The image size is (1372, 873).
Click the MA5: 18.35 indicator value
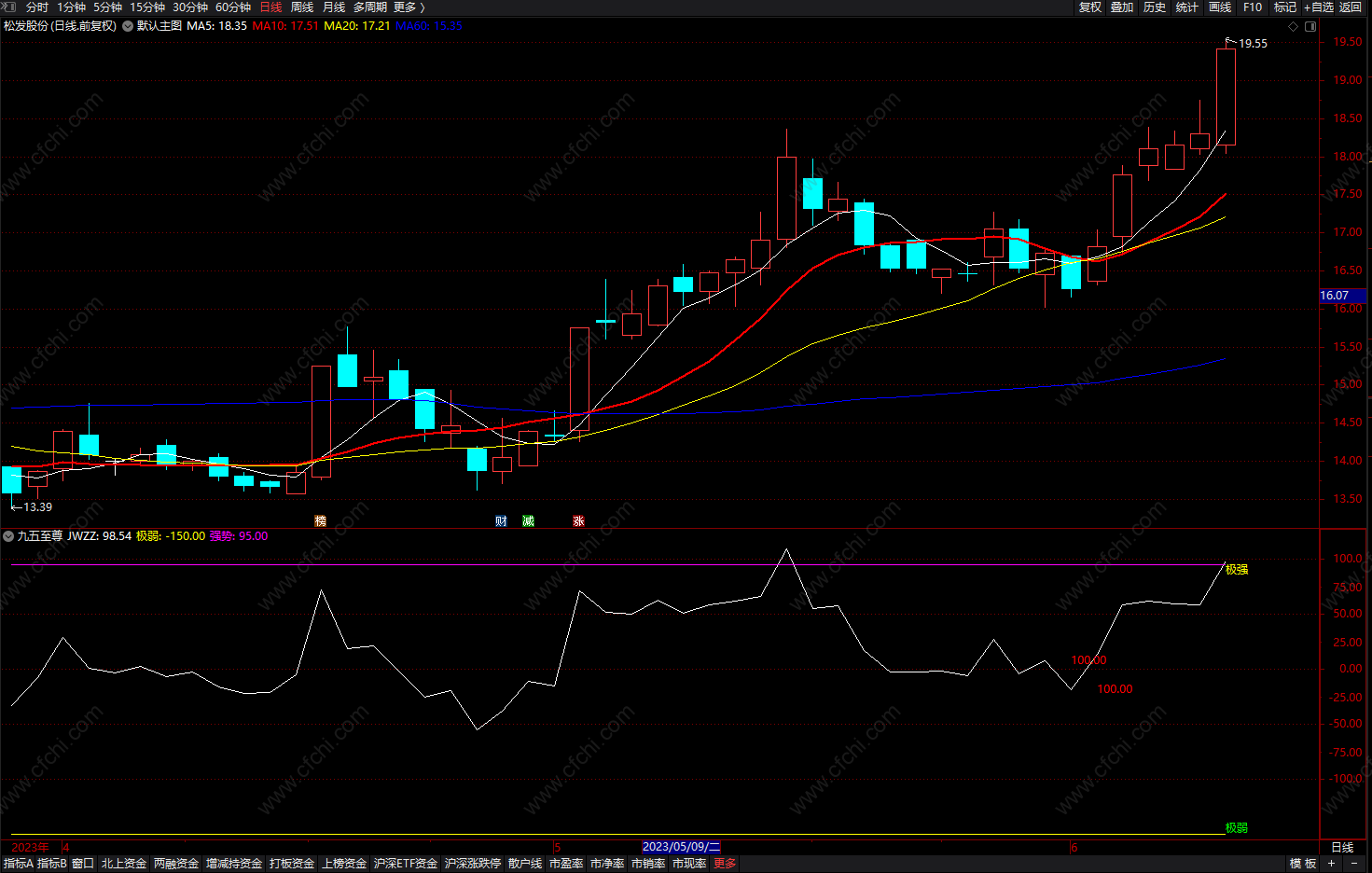point(216,26)
